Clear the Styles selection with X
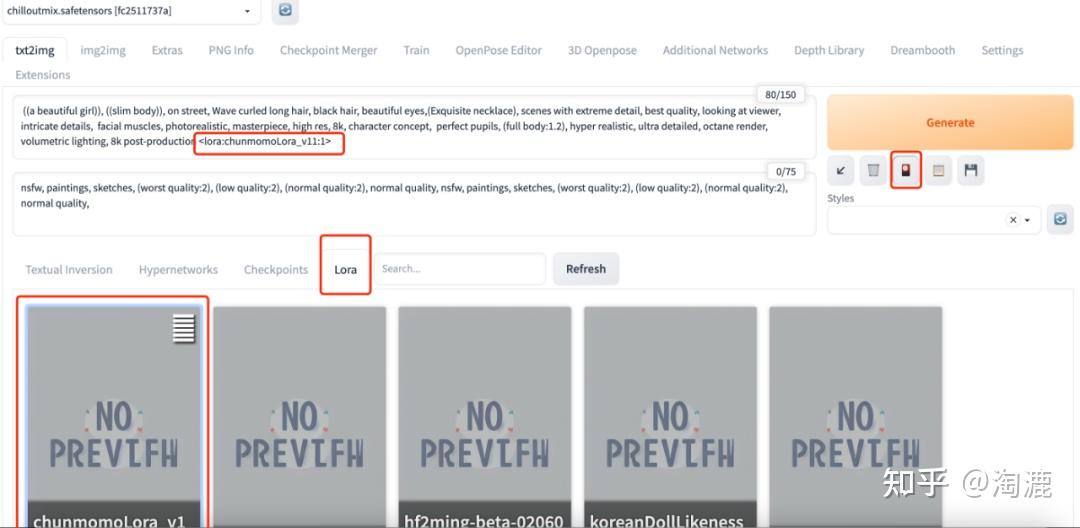 (1012, 220)
